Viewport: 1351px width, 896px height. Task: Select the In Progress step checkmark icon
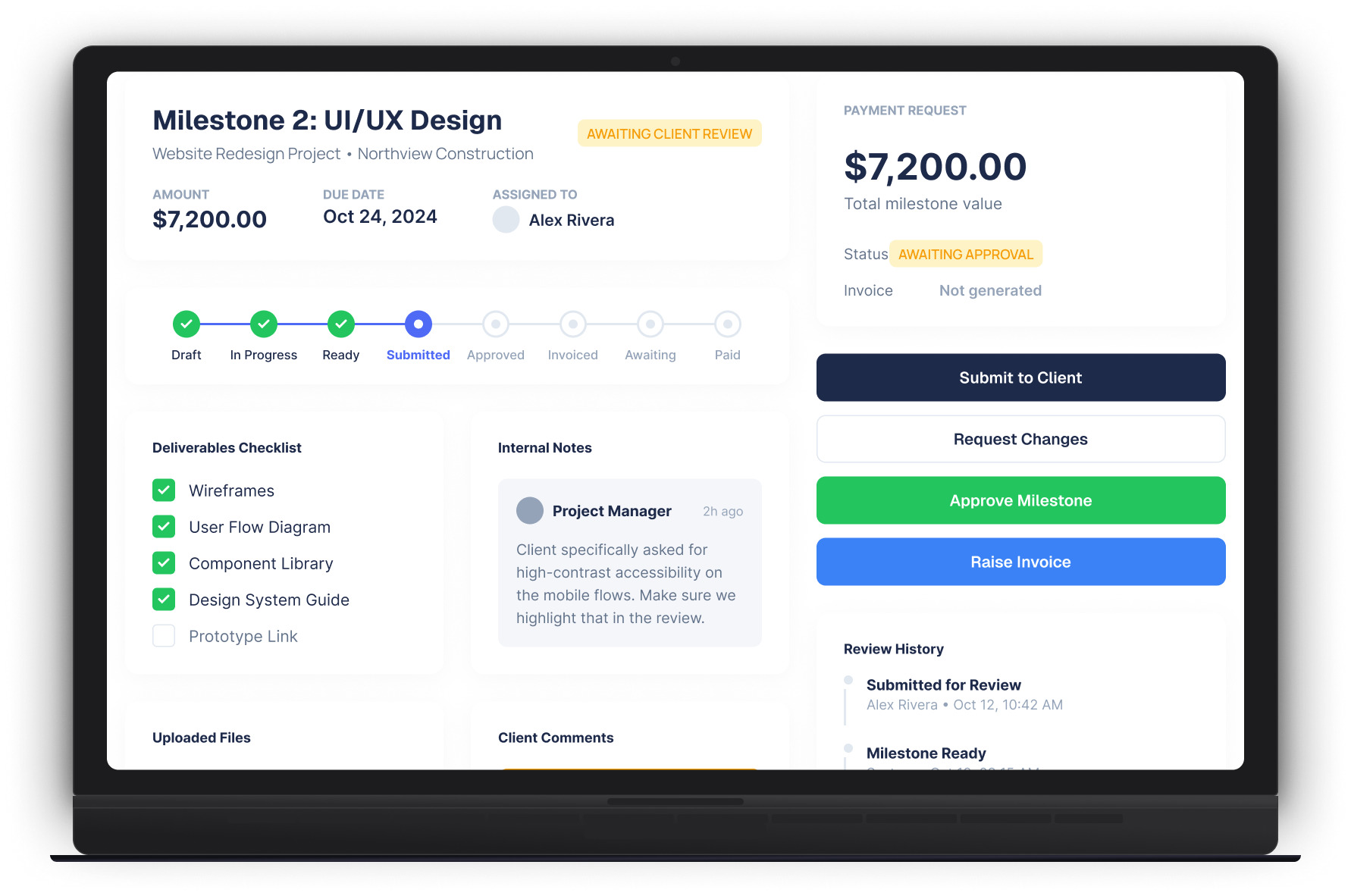pyautogui.click(x=264, y=324)
